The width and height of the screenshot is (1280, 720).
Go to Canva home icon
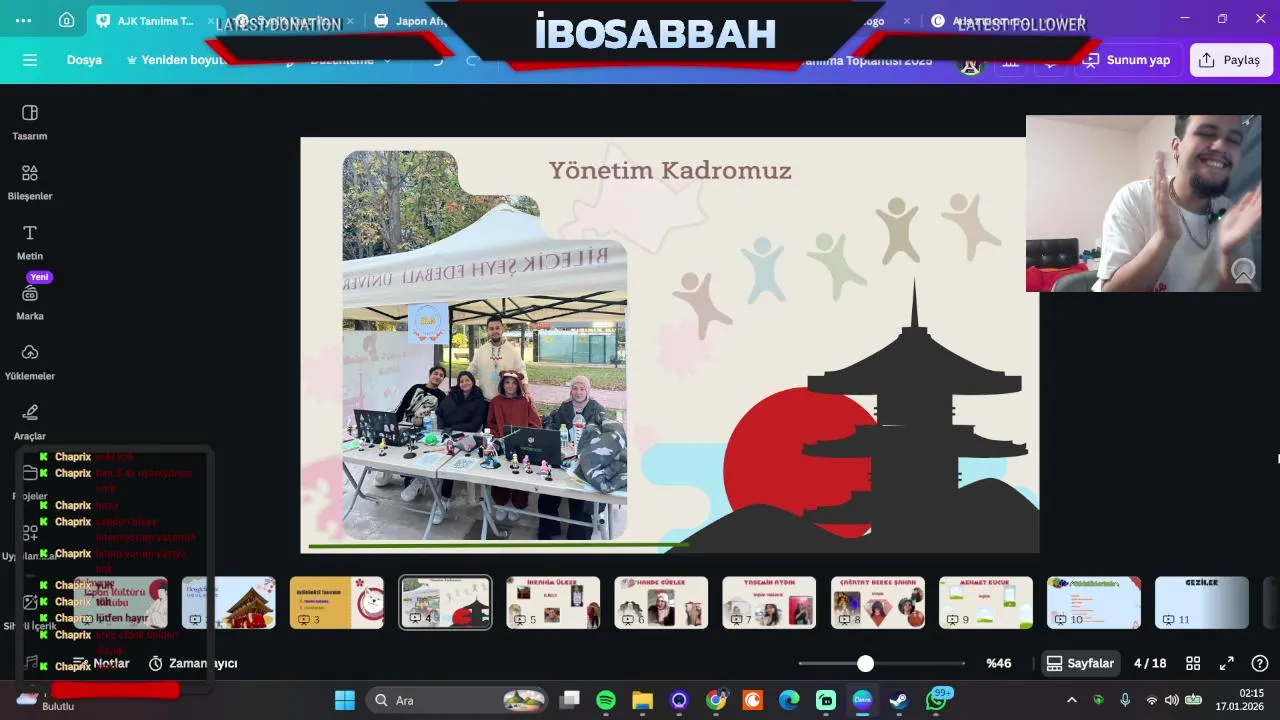coord(66,20)
